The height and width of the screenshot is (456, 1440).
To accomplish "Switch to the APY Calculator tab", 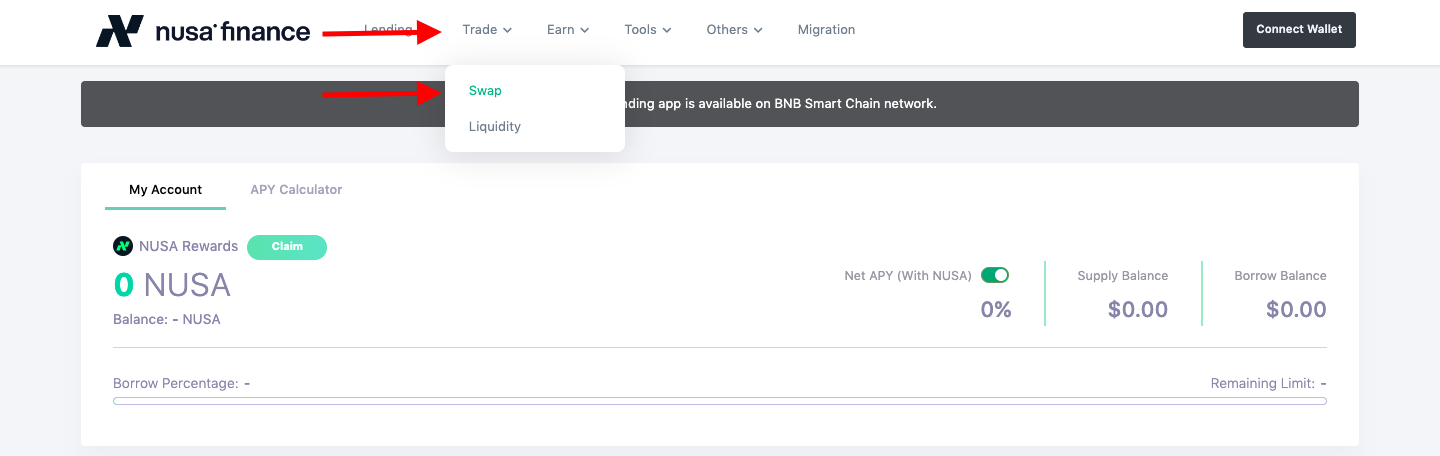I will pyautogui.click(x=296, y=189).
